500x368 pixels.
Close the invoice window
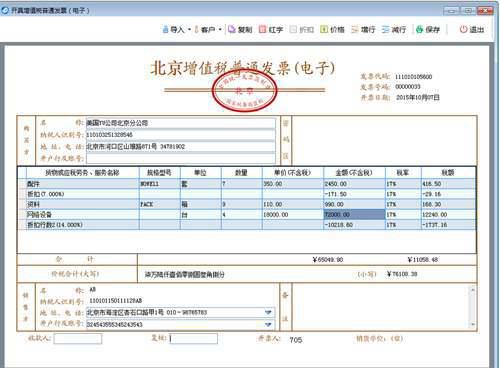485,11
